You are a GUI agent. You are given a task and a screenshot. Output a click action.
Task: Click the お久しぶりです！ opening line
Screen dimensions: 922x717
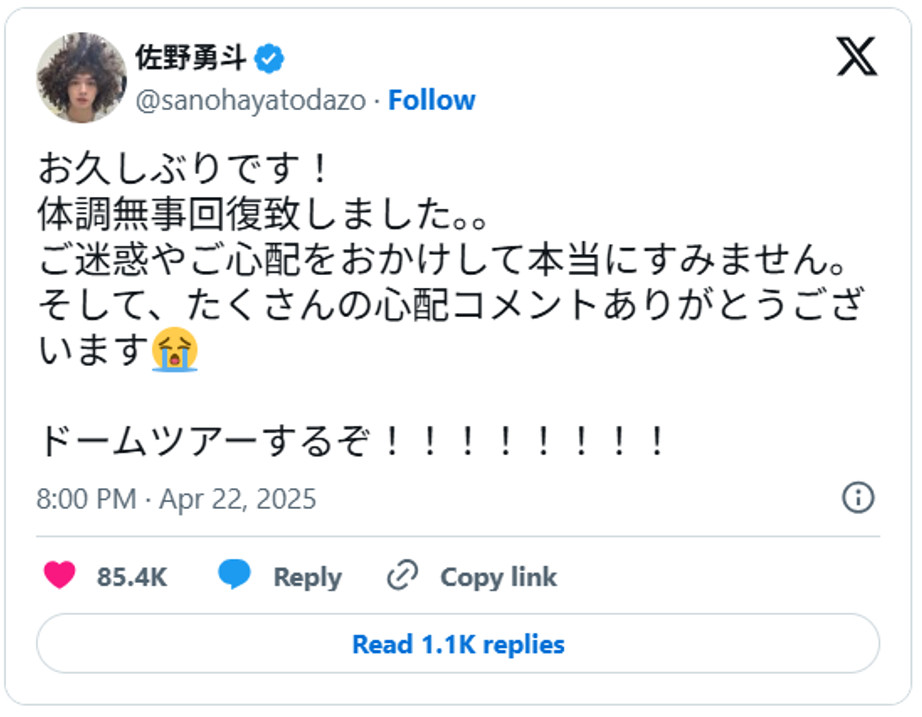185,168
